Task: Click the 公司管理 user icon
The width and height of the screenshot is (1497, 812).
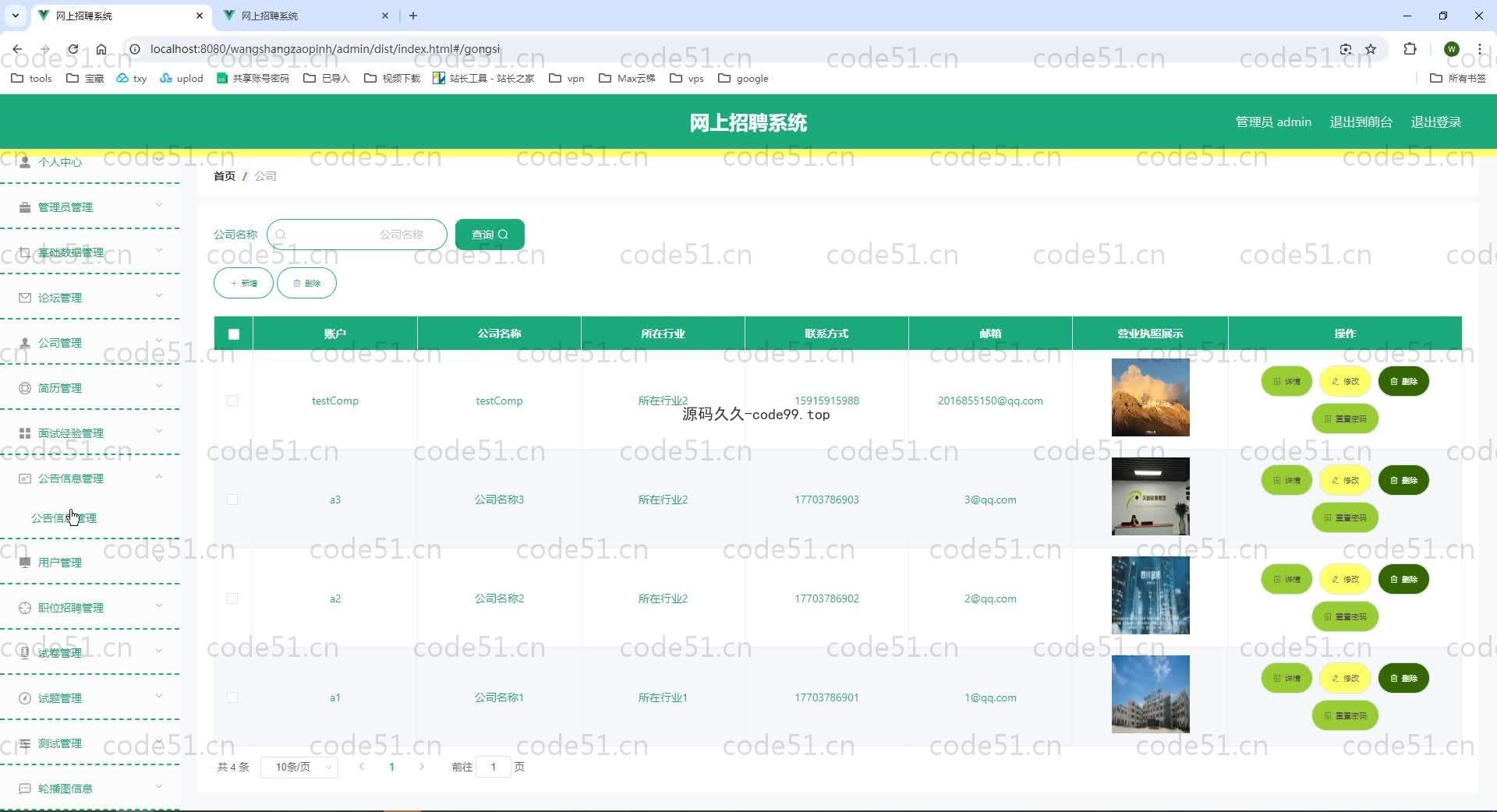Action: click(x=25, y=343)
